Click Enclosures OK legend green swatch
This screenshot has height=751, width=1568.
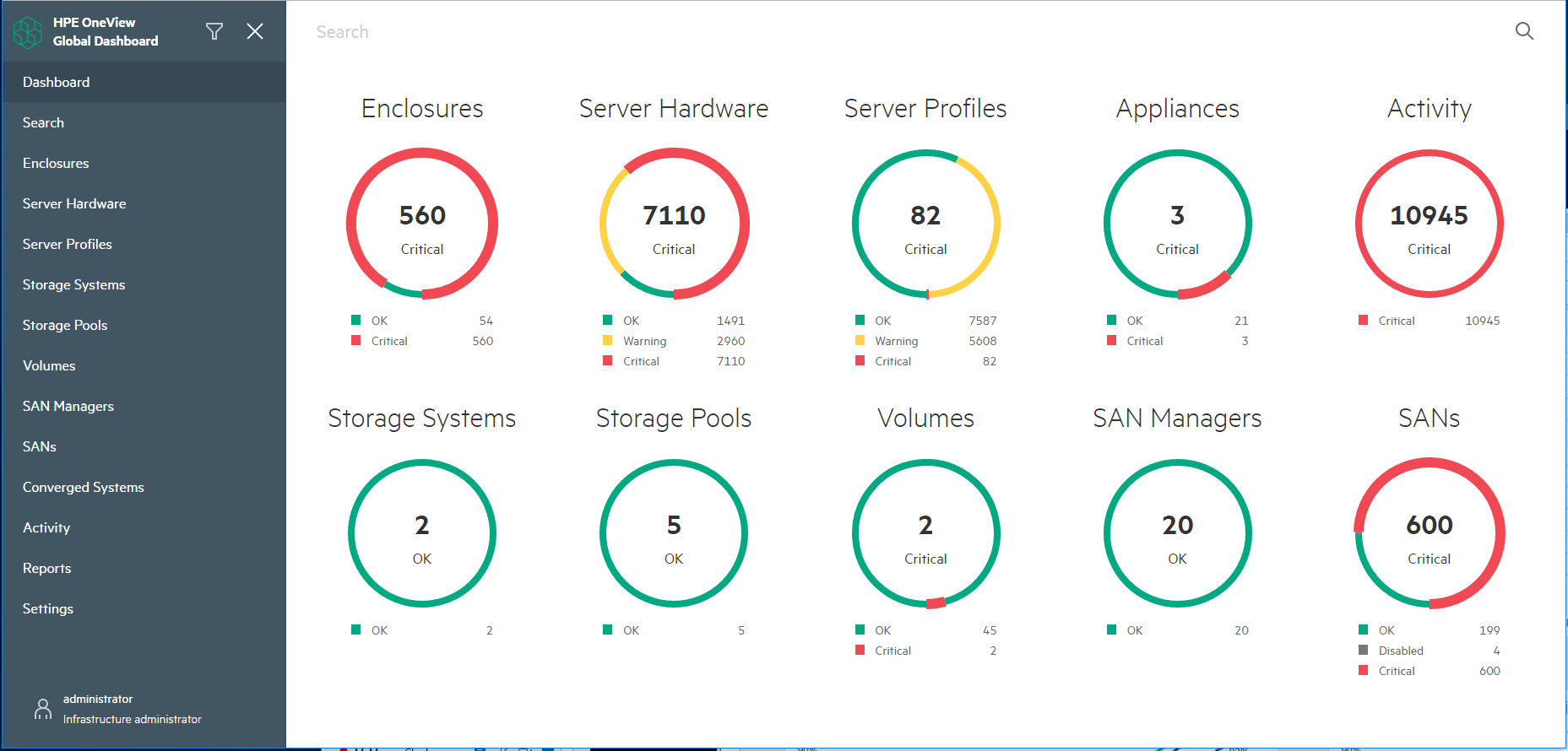[356, 320]
